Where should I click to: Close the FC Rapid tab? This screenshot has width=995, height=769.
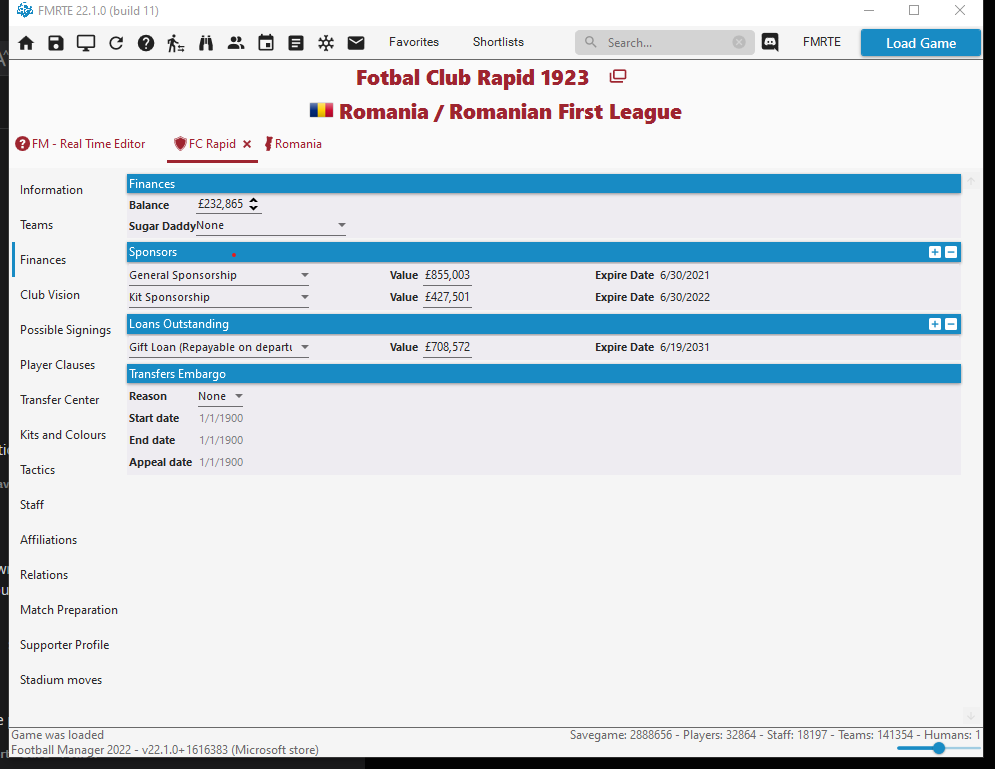(x=247, y=144)
